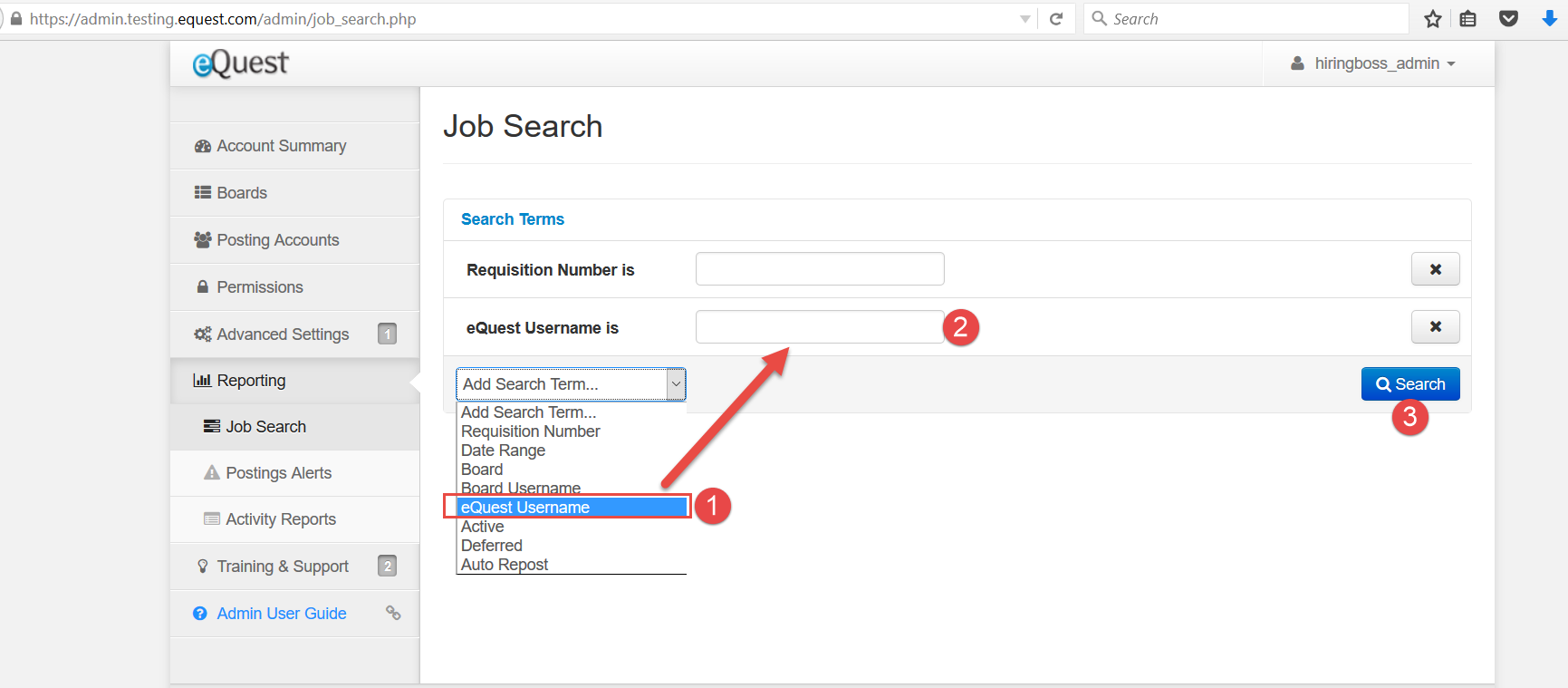Open Job Search under Reporting

pos(295,427)
